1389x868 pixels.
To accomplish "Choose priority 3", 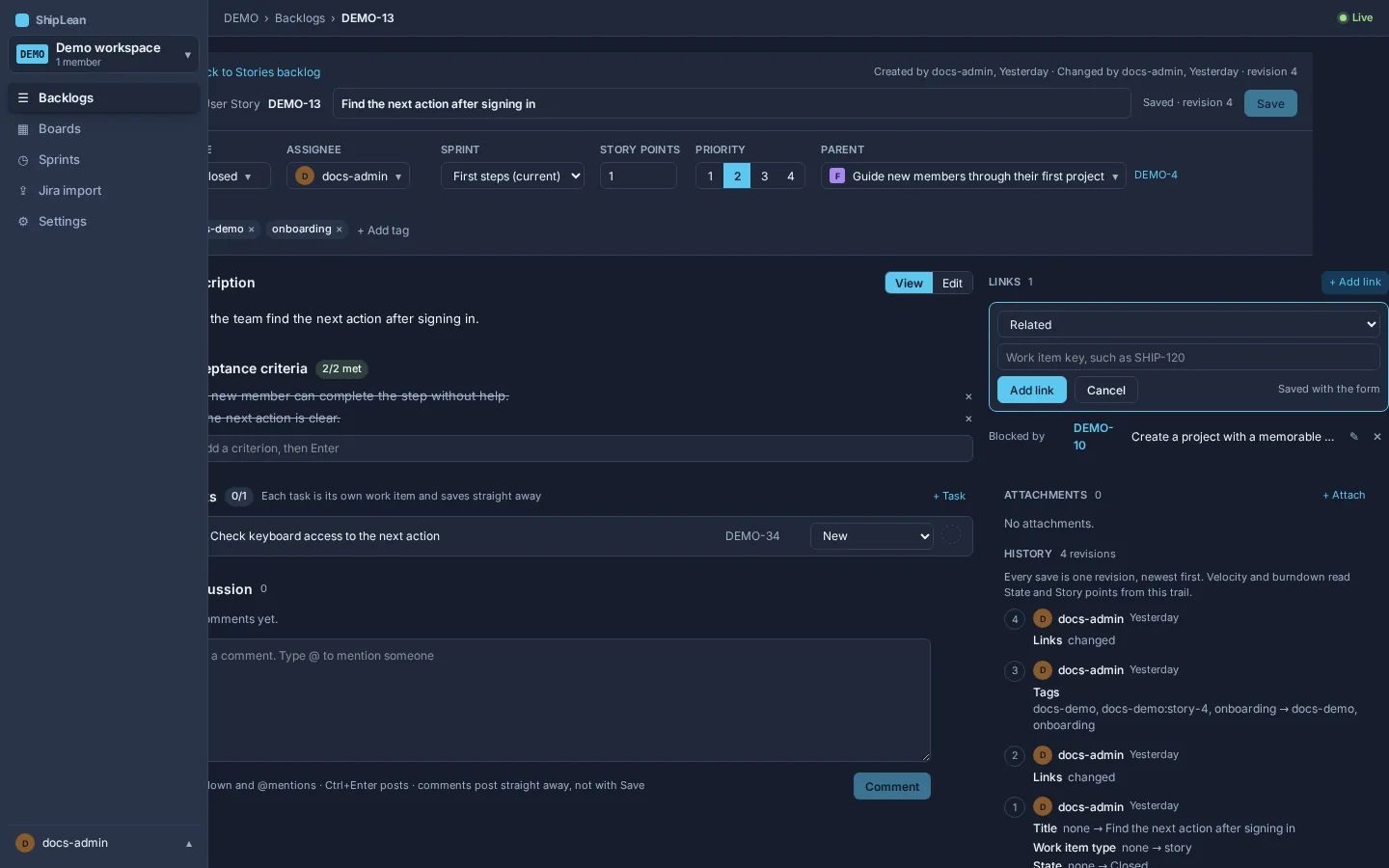I will coord(764,176).
